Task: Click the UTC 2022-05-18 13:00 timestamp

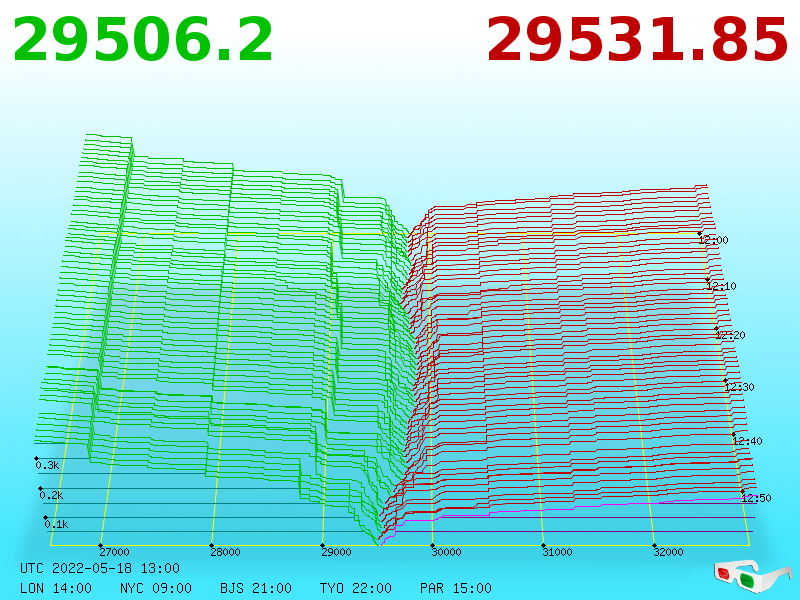Action: [100, 568]
